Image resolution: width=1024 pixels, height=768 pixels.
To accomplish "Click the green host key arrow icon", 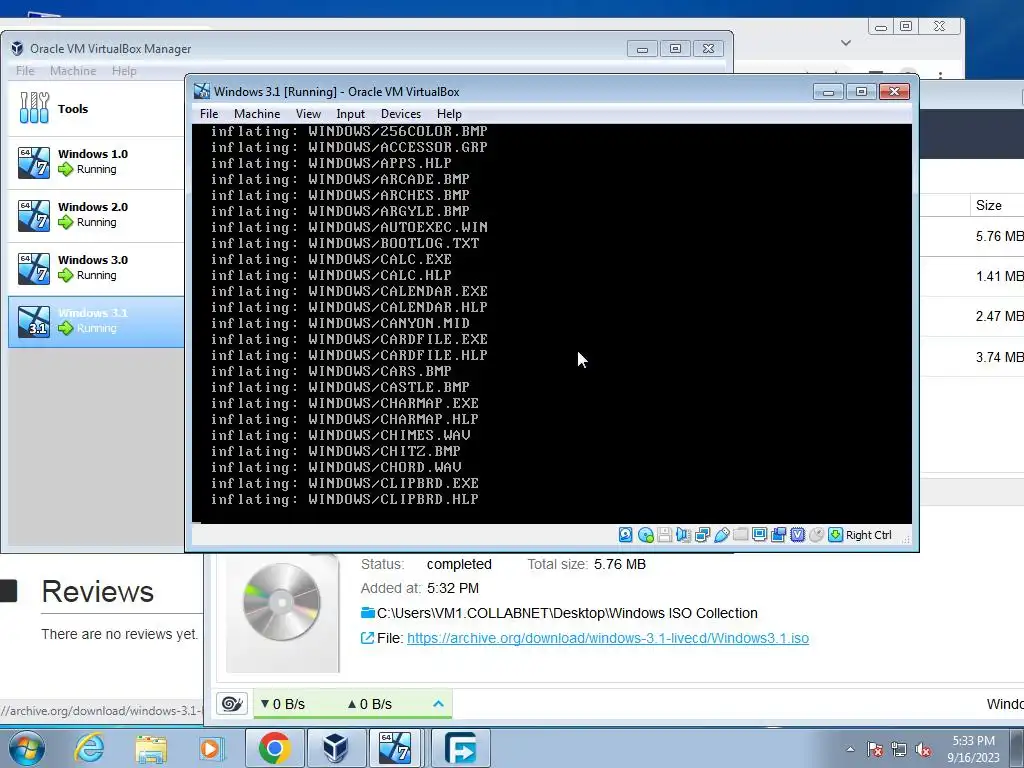I will (835, 535).
